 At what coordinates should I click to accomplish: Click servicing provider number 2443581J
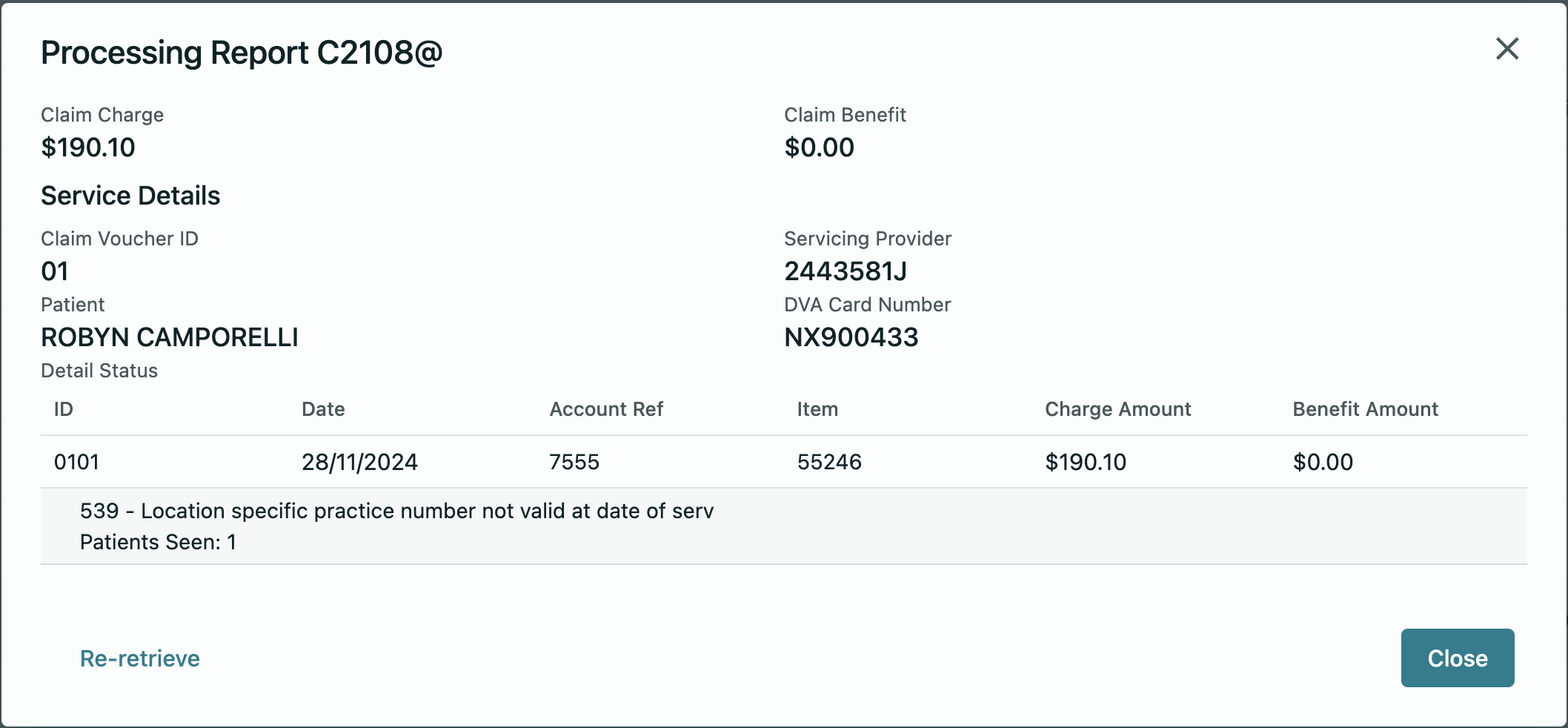click(846, 271)
